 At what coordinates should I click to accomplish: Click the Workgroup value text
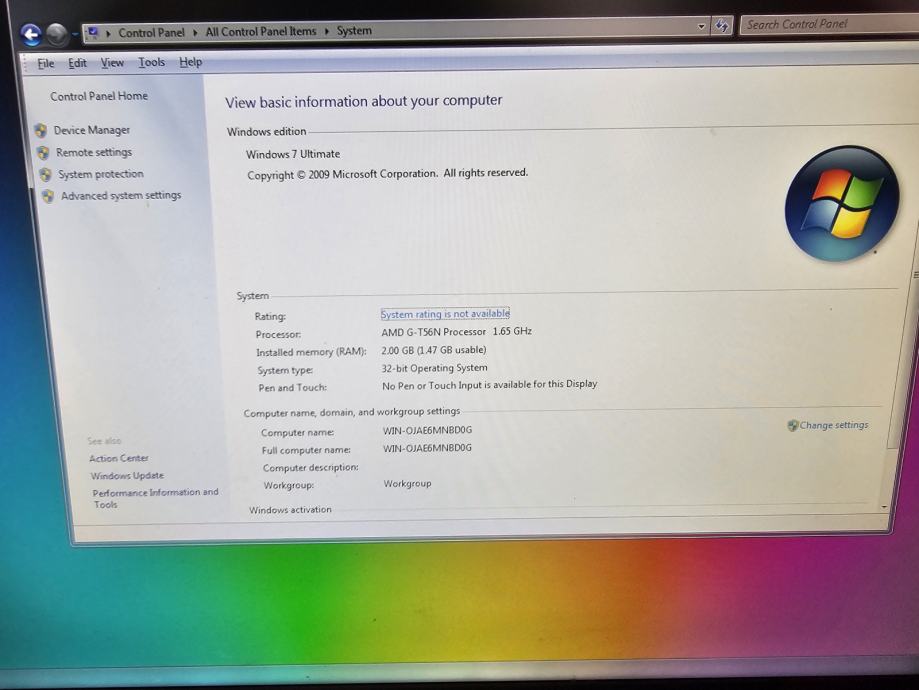coord(407,484)
